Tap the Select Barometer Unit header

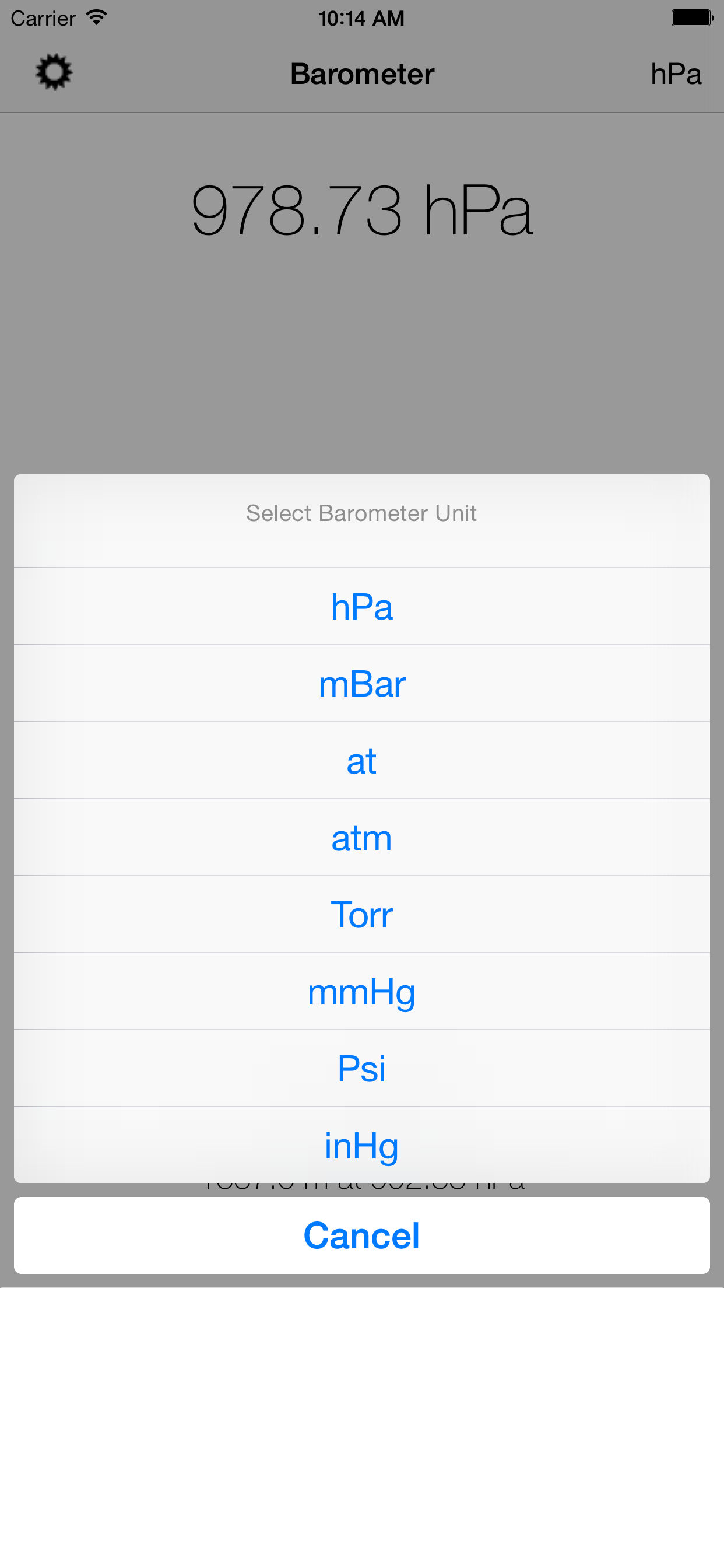click(361, 513)
